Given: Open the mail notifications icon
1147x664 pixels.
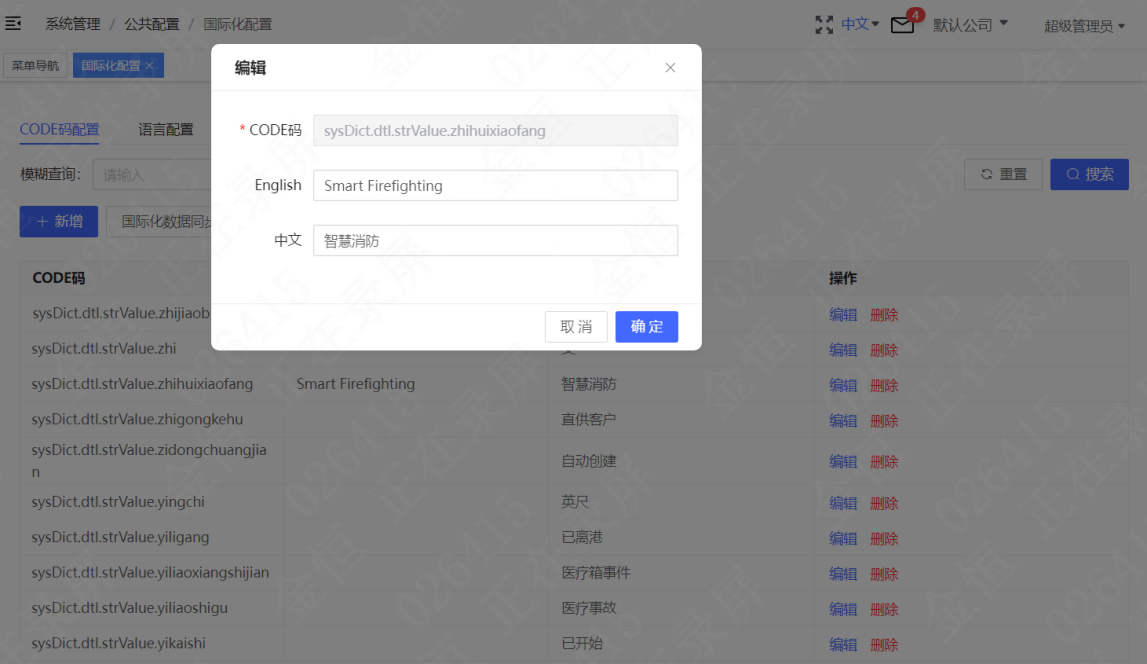Looking at the screenshot, I should [903, 25].
